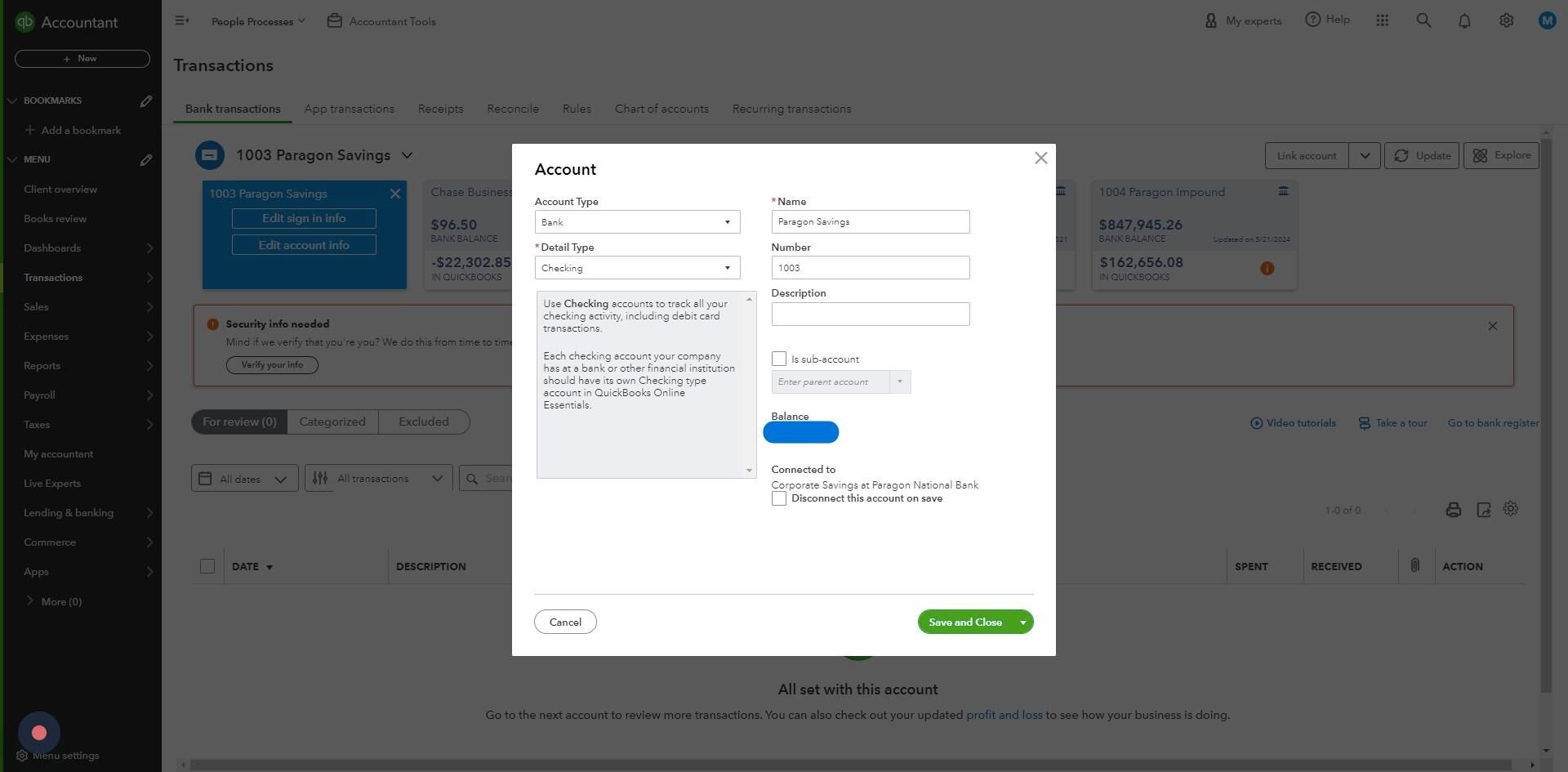Switch to the Recurring transactions tab
1568x772 pixels.
click(792, 109)
